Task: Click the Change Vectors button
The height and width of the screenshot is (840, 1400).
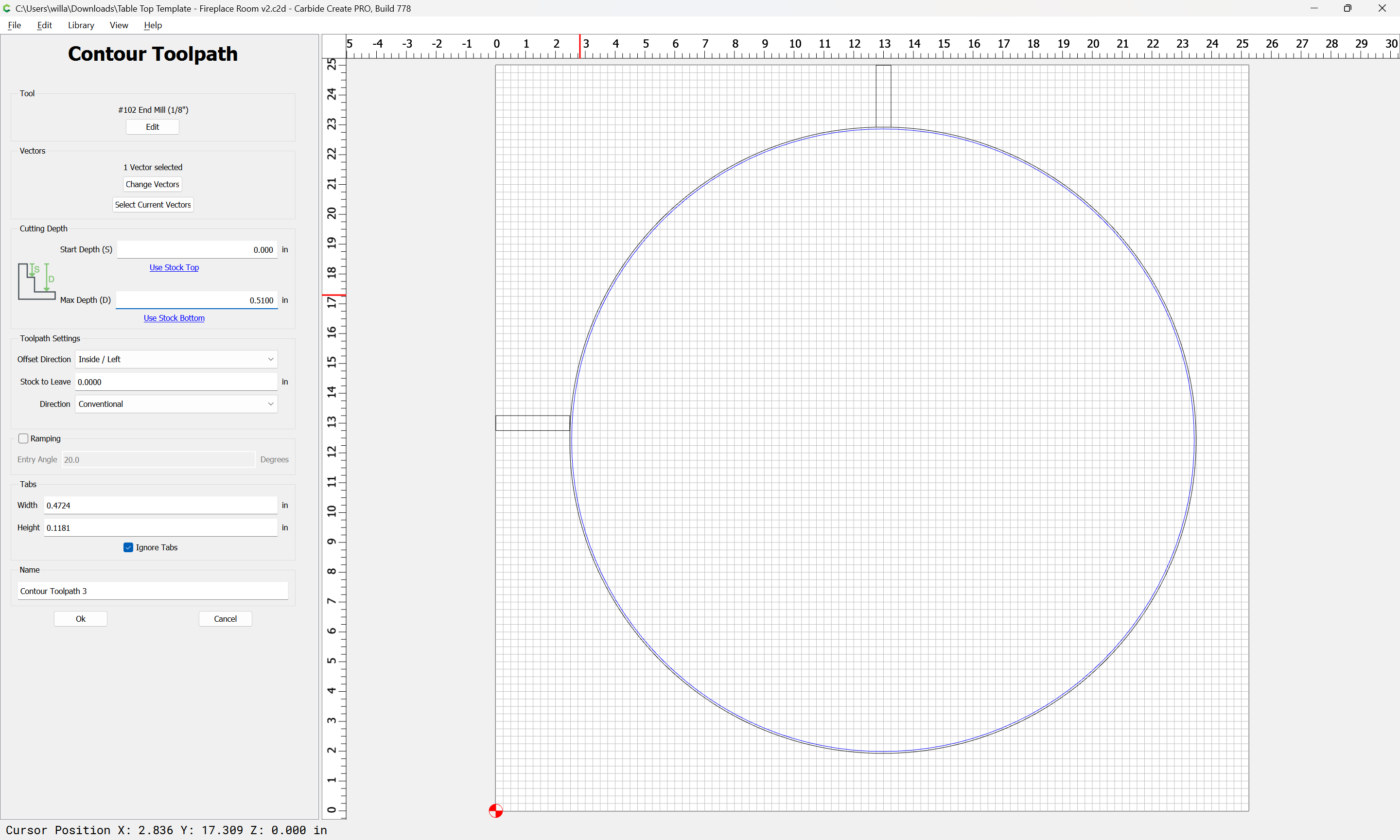Action: (152, 185)
